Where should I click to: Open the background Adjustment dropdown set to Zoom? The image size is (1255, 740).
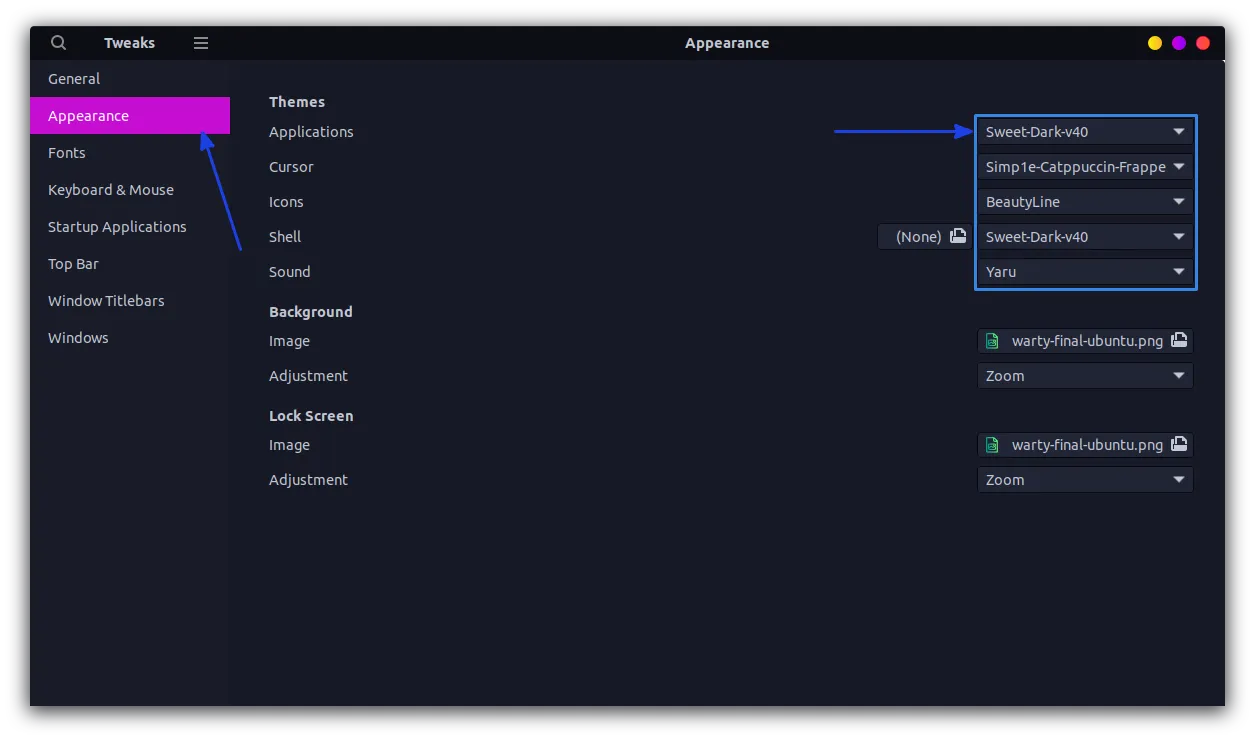[1085, 375]
